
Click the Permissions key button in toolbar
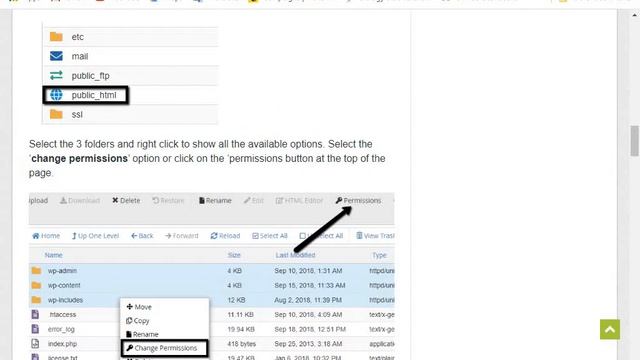(358, 200)
